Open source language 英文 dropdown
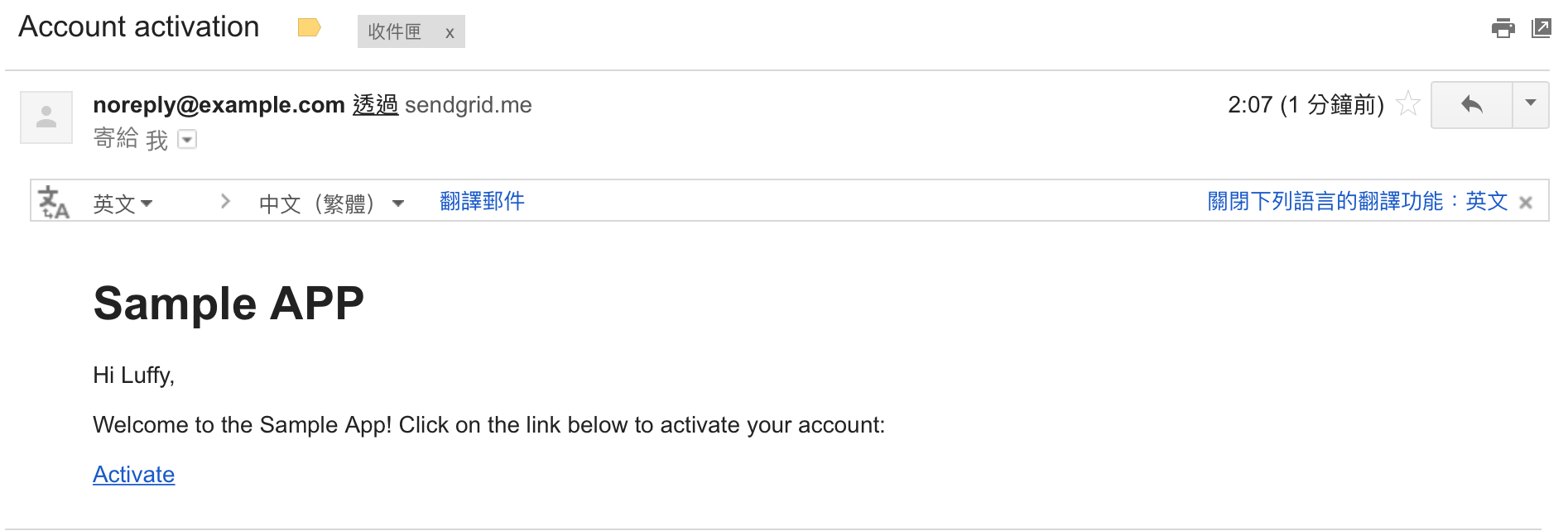This screenshot has height=531, width=1568. click(x=123, y=203)
